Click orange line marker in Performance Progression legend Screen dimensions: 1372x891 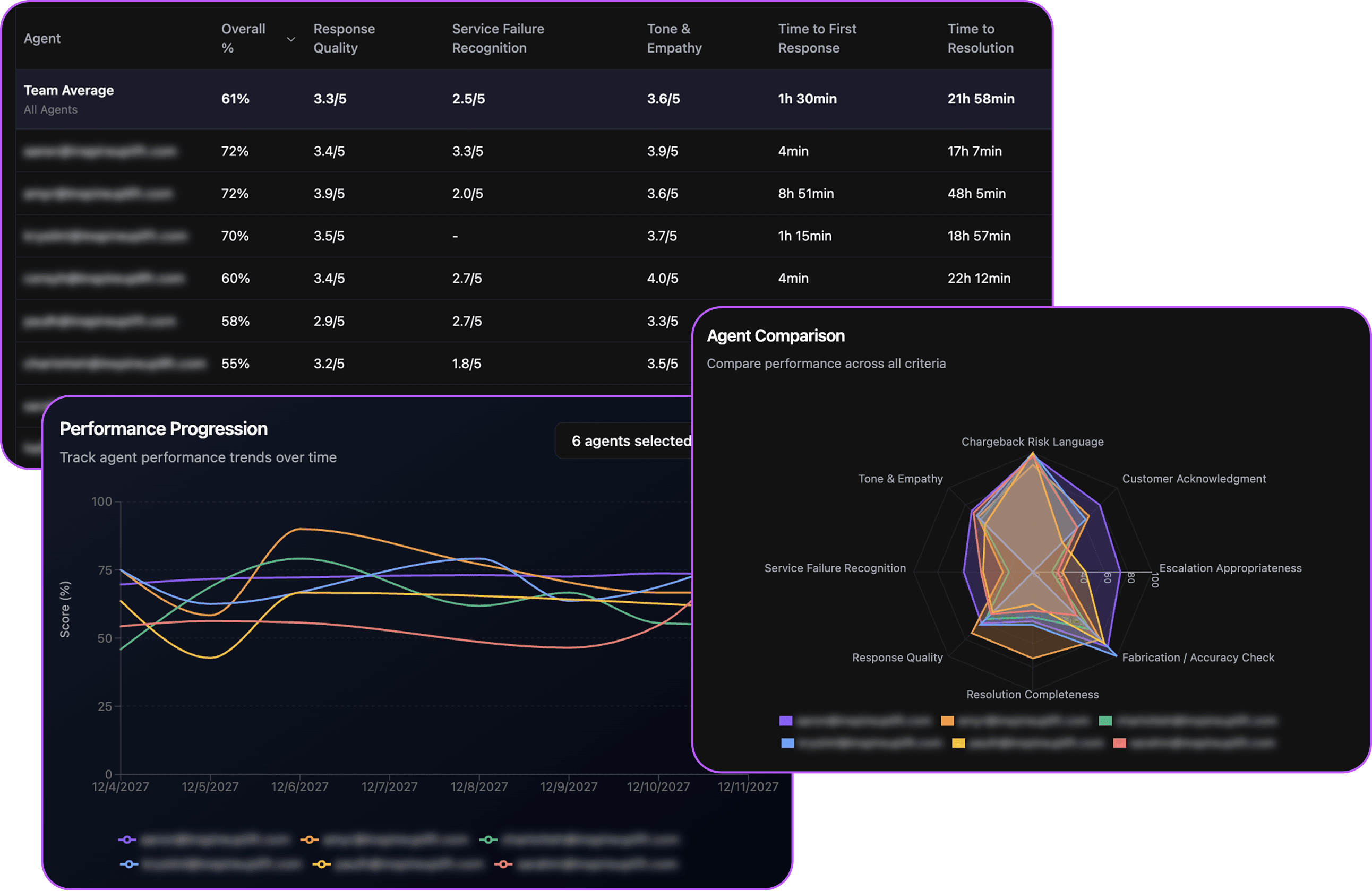click(309, 840)
